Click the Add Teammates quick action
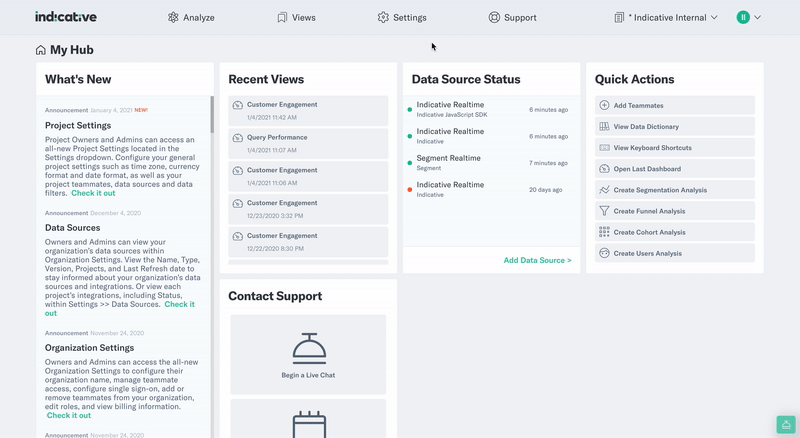Viewport: 800px width, 438px height. click(x=674, y=105)
